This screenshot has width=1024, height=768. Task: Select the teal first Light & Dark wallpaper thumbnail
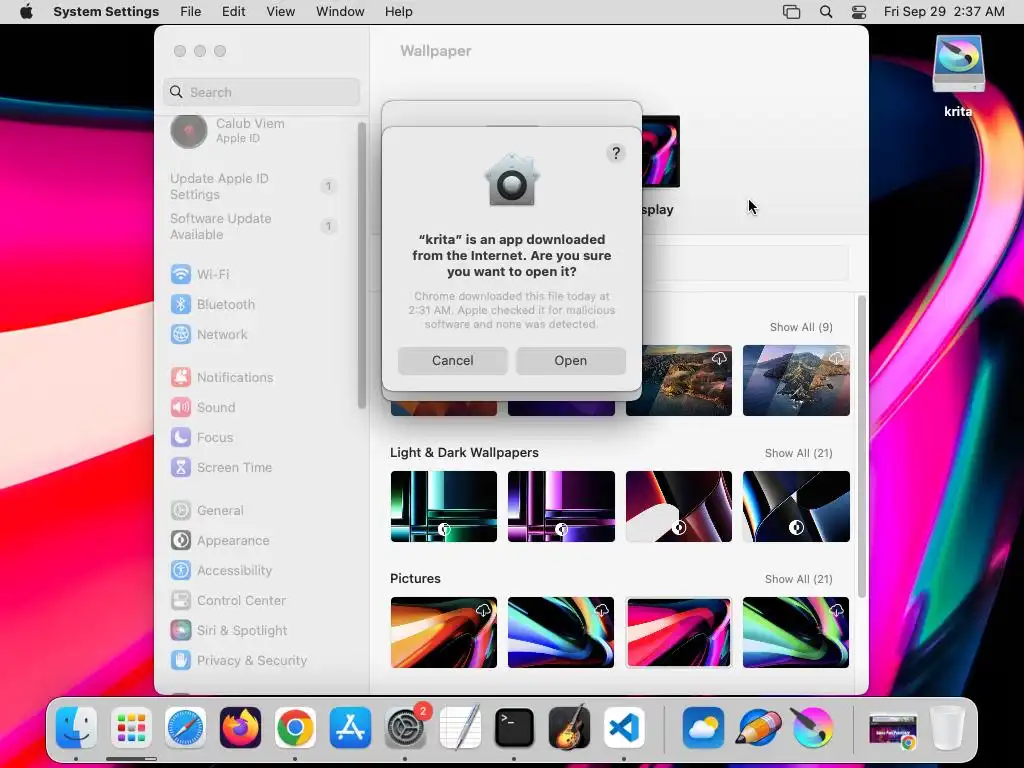(x=443, y=506)
